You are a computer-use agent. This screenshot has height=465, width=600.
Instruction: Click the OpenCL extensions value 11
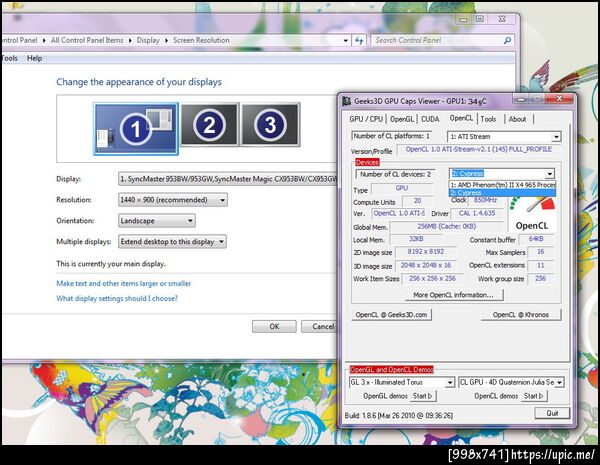pos(541,265)
